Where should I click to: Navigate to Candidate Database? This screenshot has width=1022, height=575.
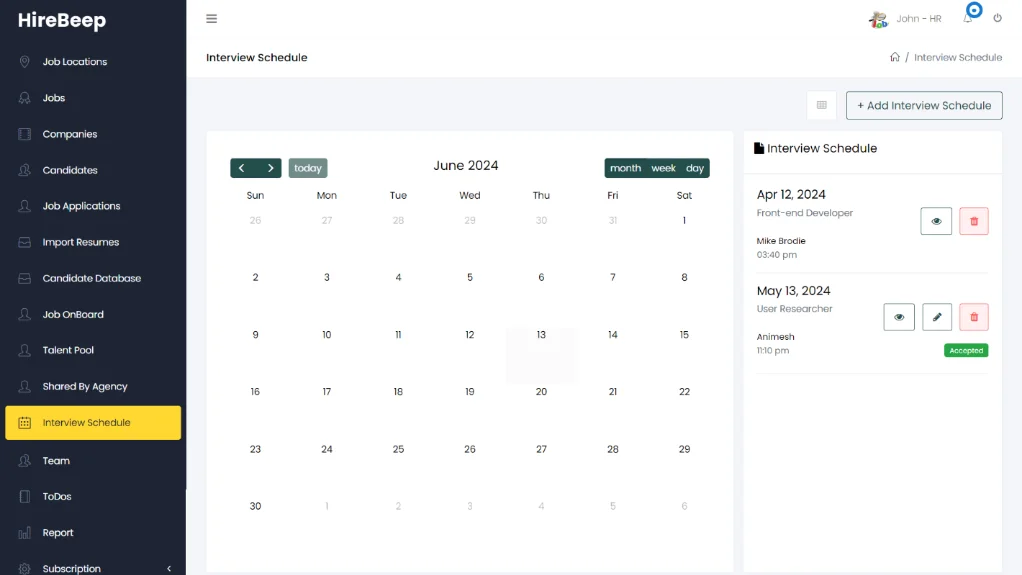pyautogui.click(x=91, y=278)
